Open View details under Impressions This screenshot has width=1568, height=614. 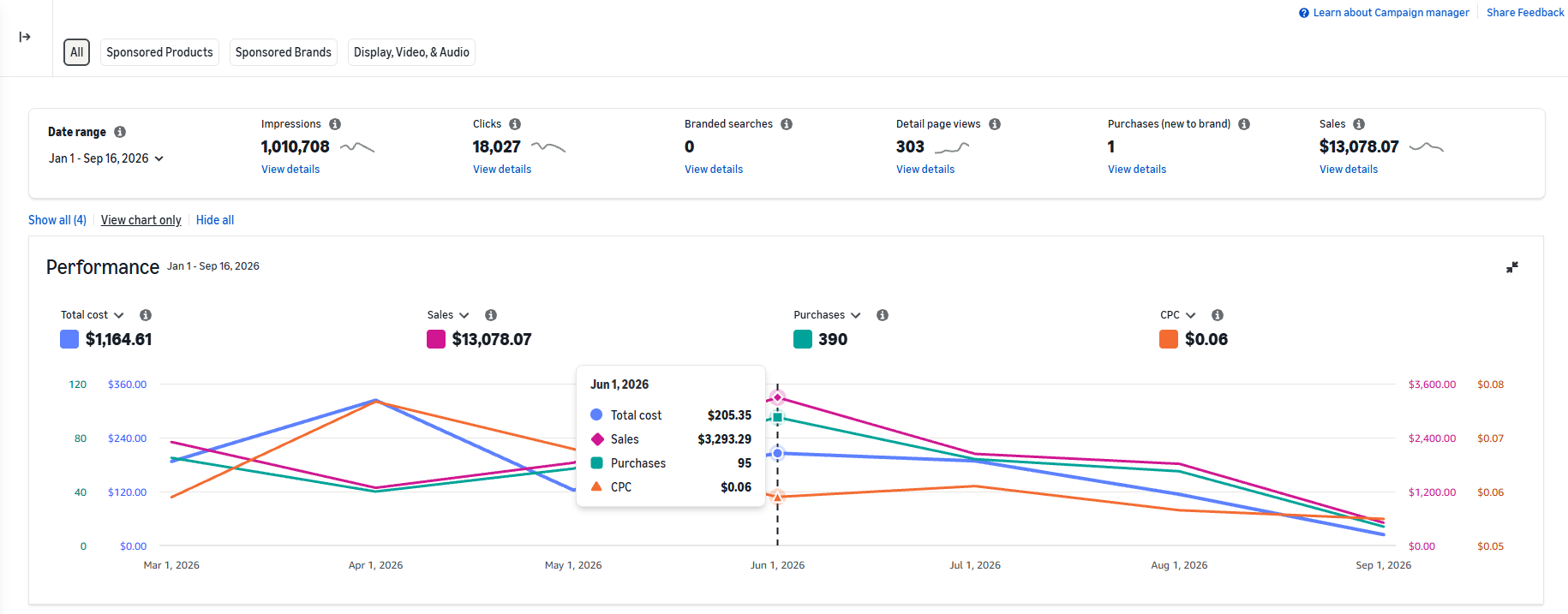pyautogui.click(x=290, y=170)
